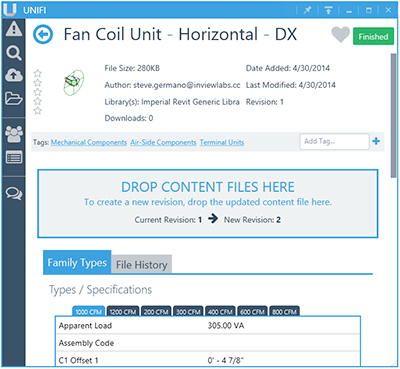400x369 pixels.
Task: Click the File Size: 280KB text
Action: point(132,68)
